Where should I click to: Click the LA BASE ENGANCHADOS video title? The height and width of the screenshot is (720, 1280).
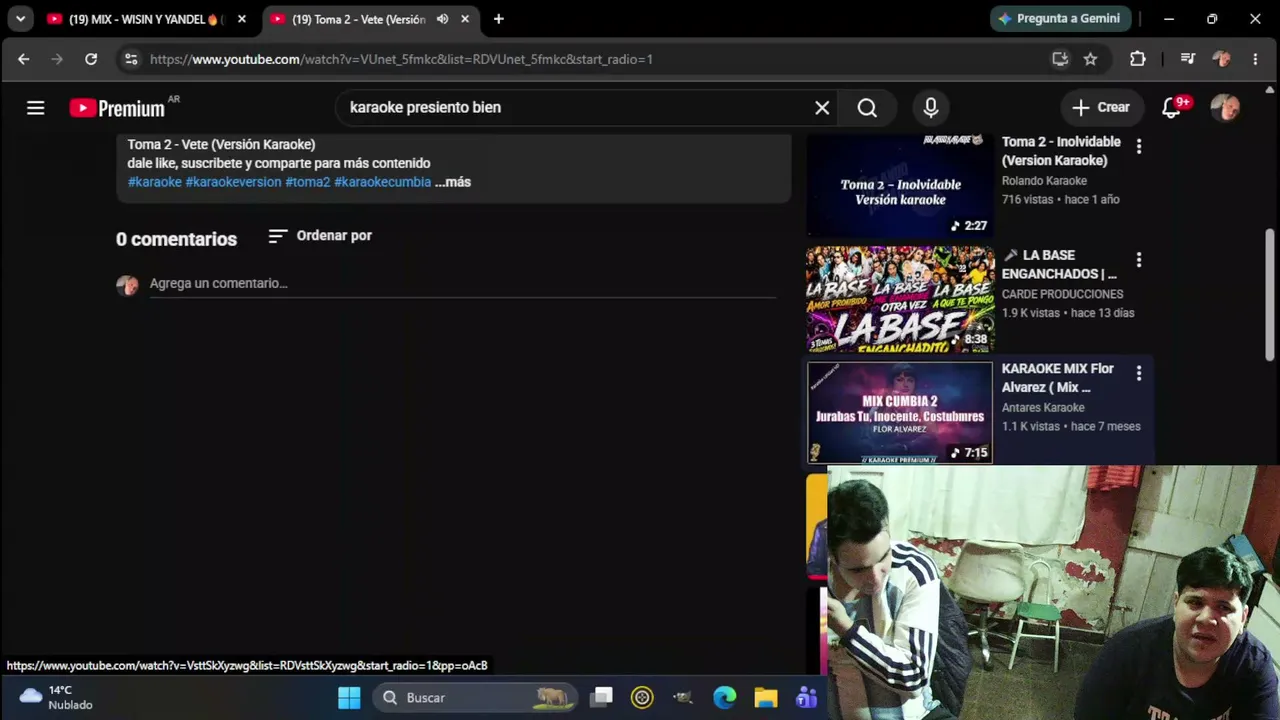[1059, 264]
